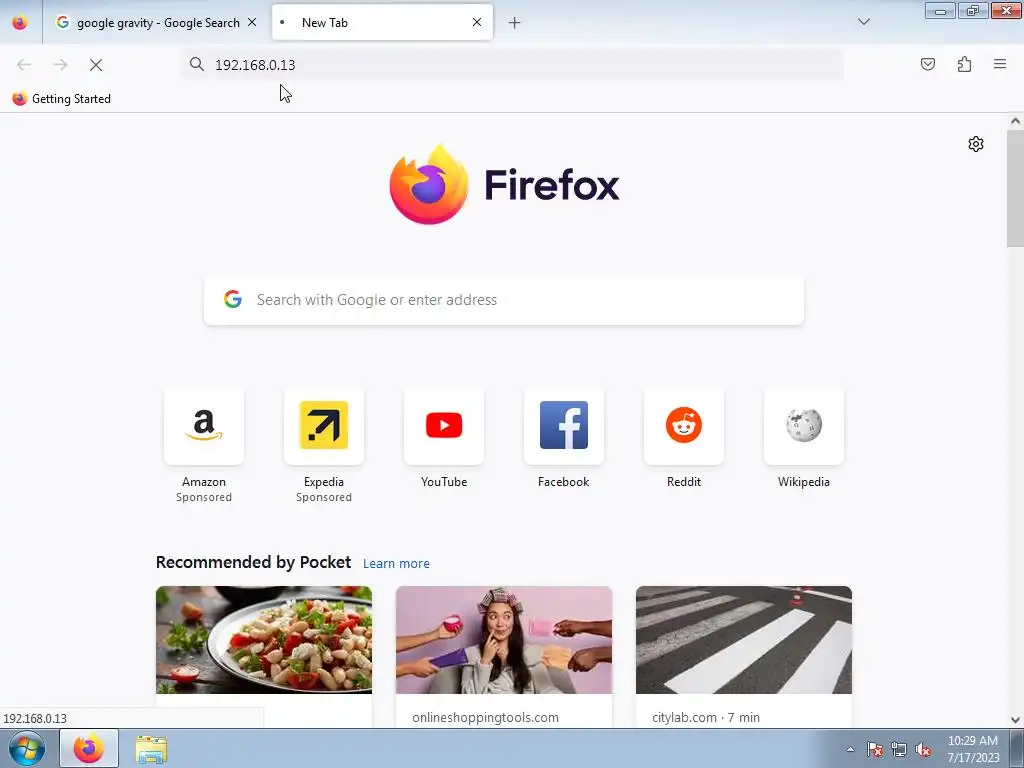The height and width of the screenshot is (768, 1024).
Task: Click the Learn more link beside Pocket
Action: pos(396,563)
